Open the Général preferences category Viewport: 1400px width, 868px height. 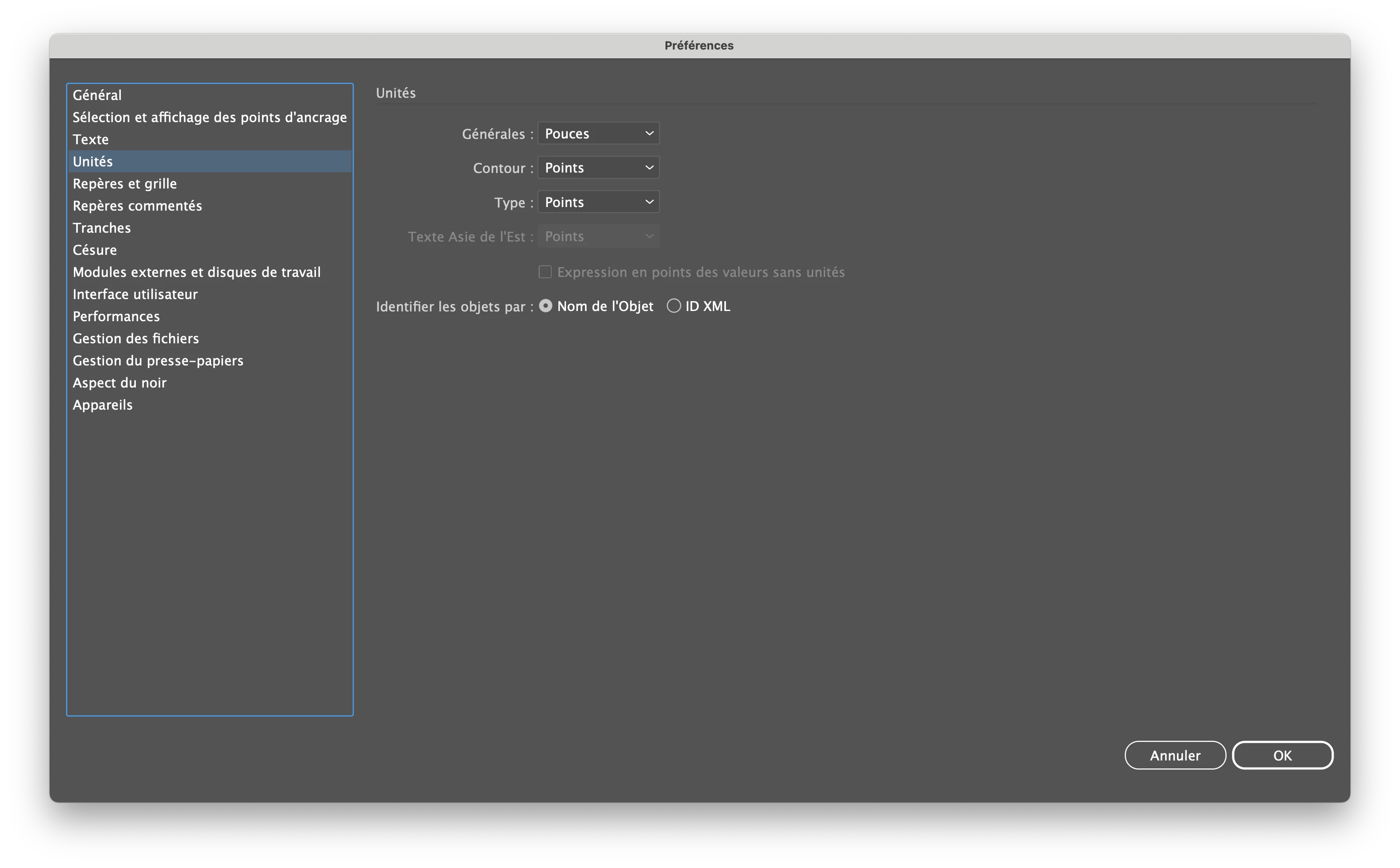[97, 95]
